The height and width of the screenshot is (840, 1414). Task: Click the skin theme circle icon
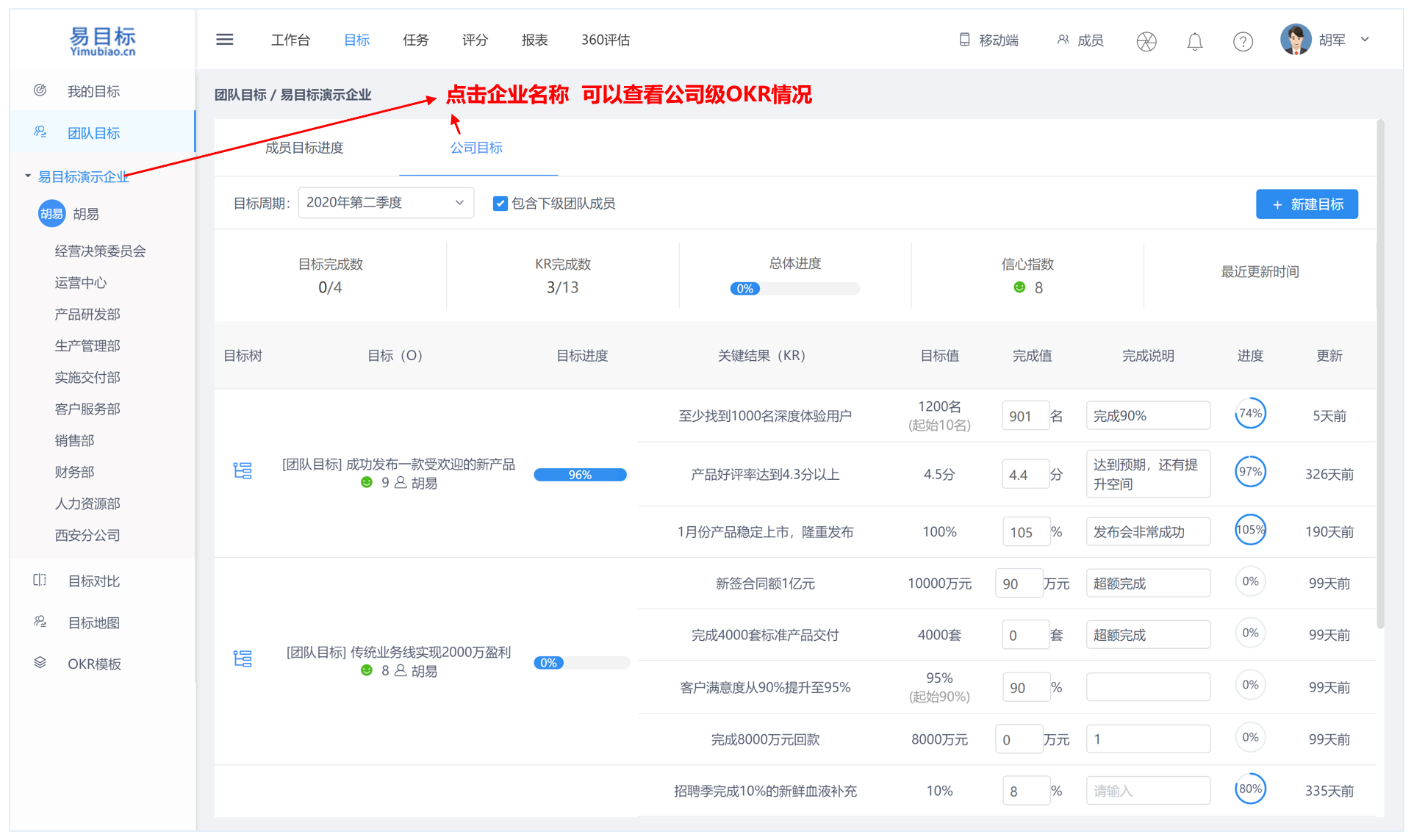(x=1146, y=41)
